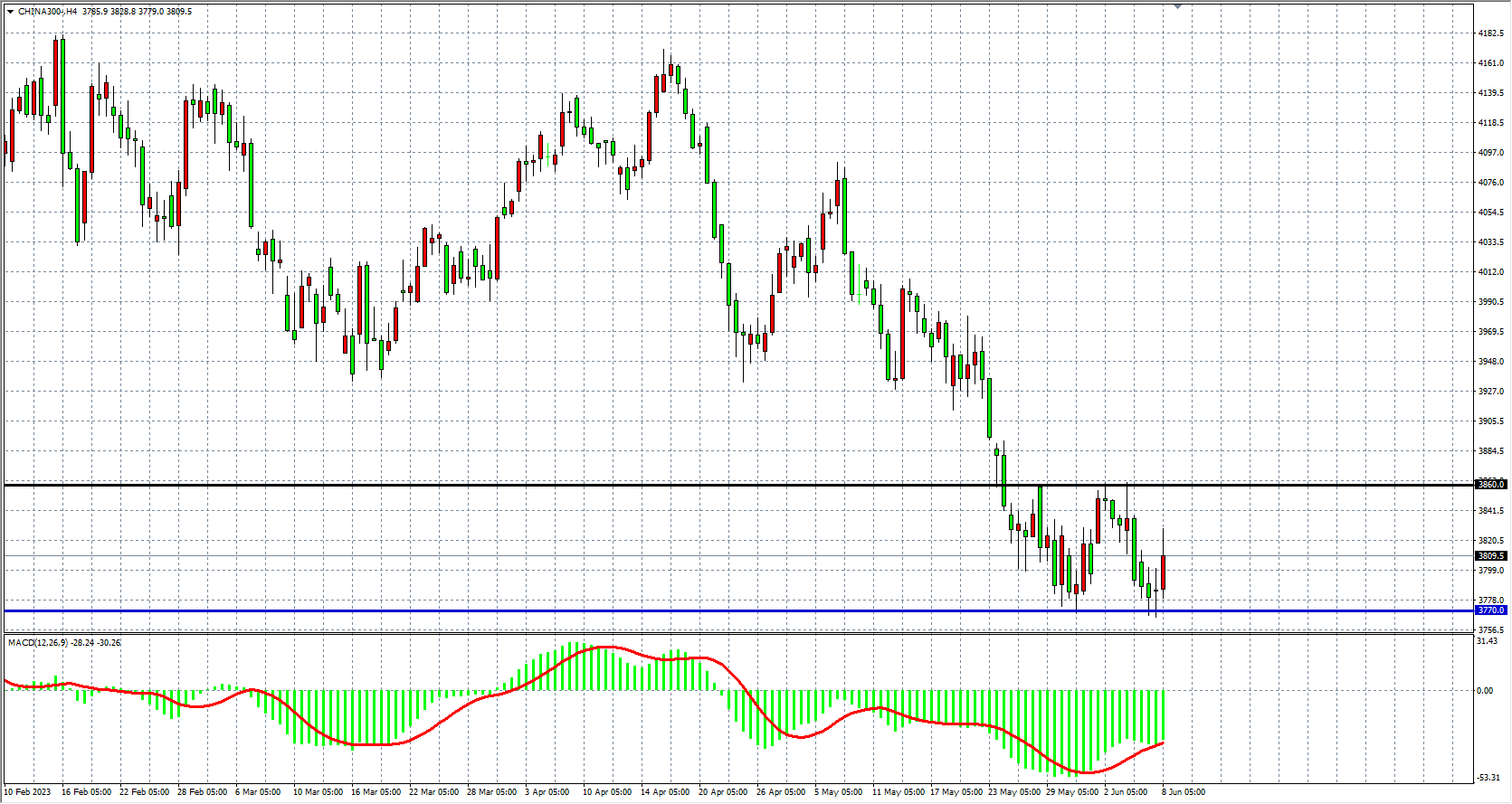
Task: Click the blue 3770.0 price tag
Action: [1490, 610]
